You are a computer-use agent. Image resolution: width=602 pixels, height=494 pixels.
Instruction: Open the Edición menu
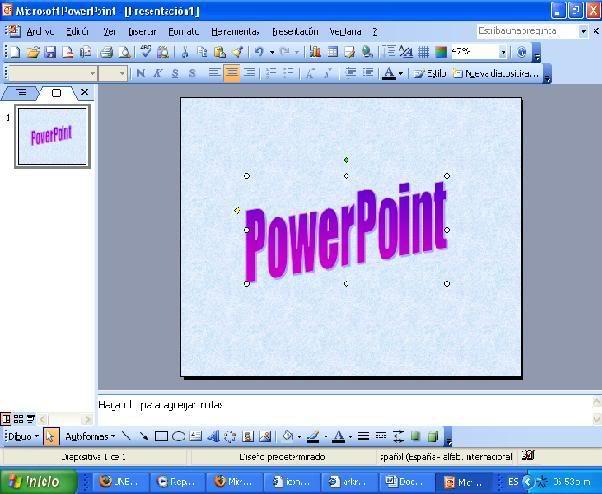(77, 31)
